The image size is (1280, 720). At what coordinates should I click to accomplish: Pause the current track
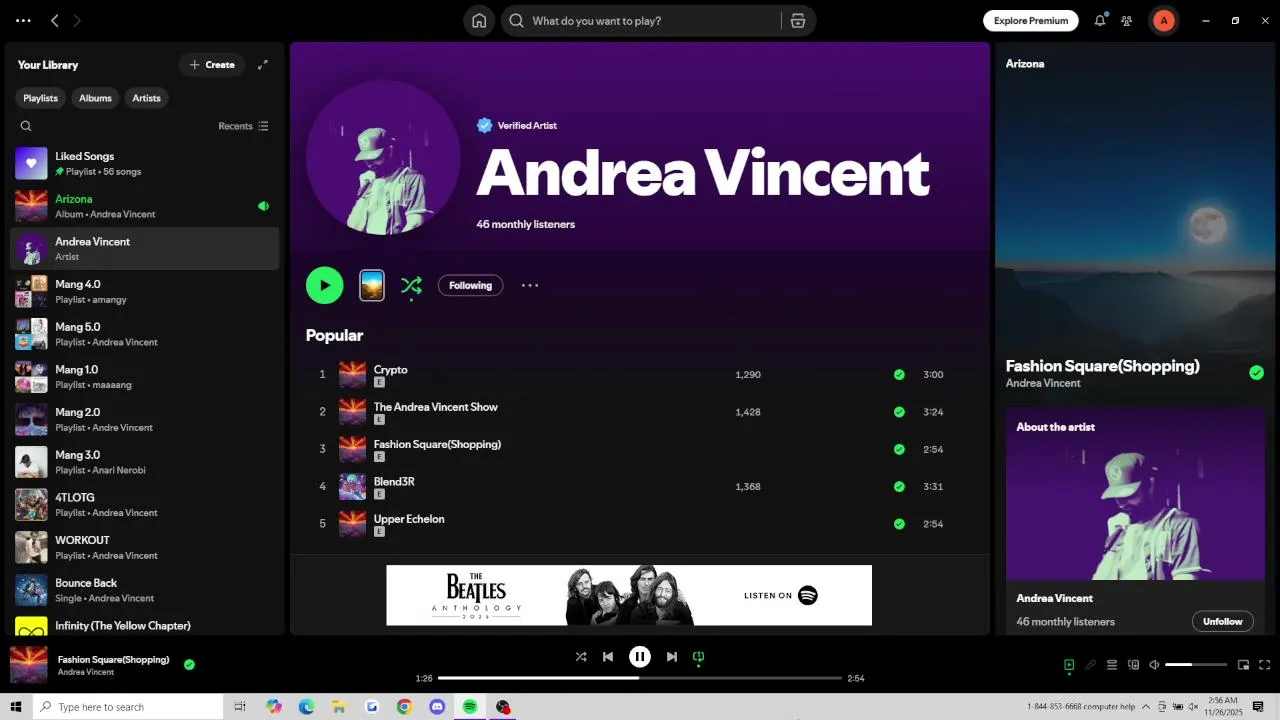tap(640, 657)
